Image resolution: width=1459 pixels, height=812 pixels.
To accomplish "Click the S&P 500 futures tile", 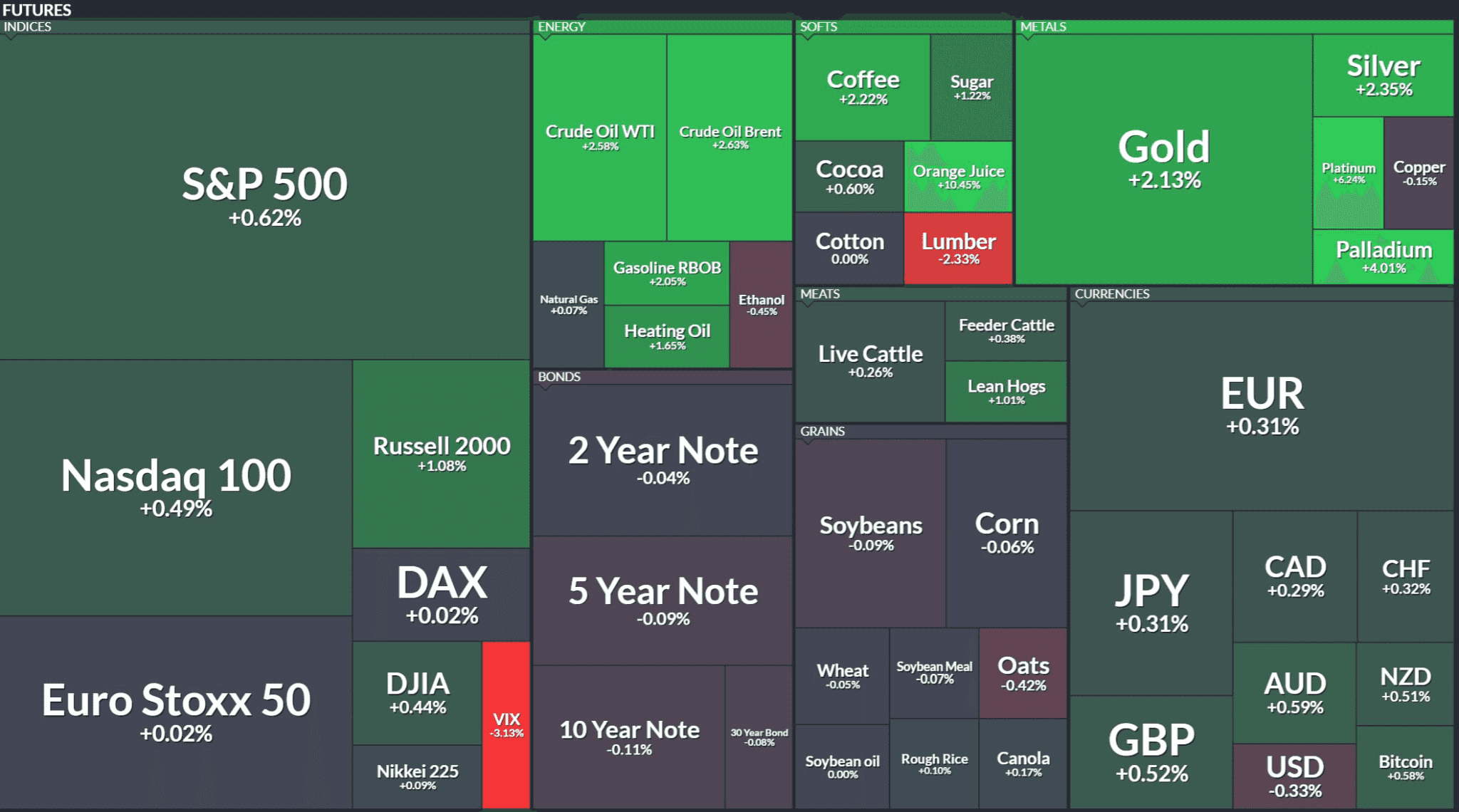I will (264, 196).
